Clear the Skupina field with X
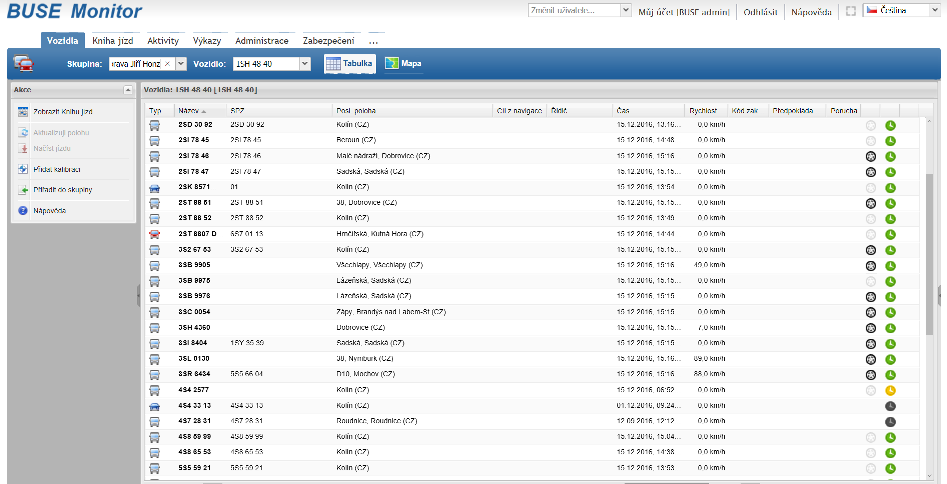The image size is (947, 484). pos(167,63)
